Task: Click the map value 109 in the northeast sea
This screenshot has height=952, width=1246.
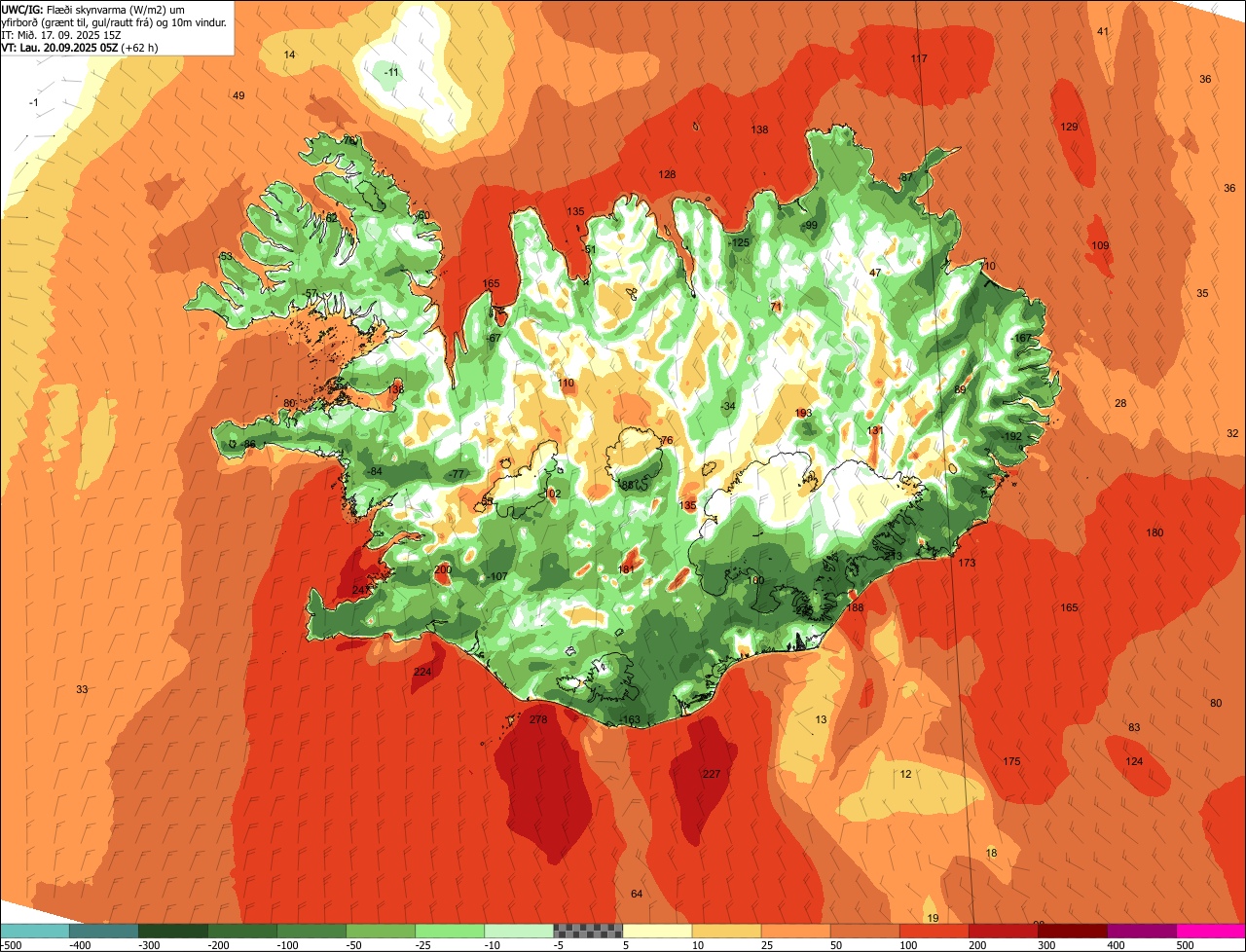Action: coord(1100,245)
